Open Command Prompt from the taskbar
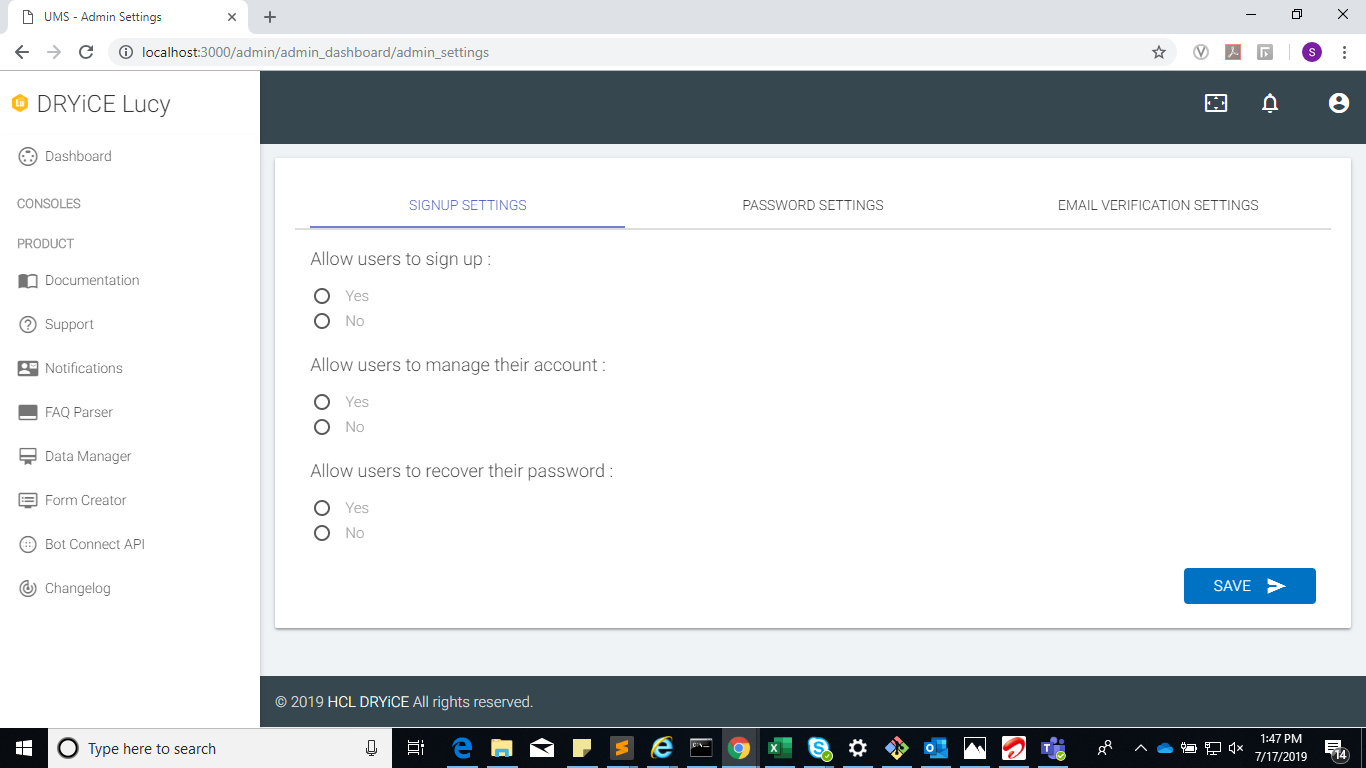 700,748
